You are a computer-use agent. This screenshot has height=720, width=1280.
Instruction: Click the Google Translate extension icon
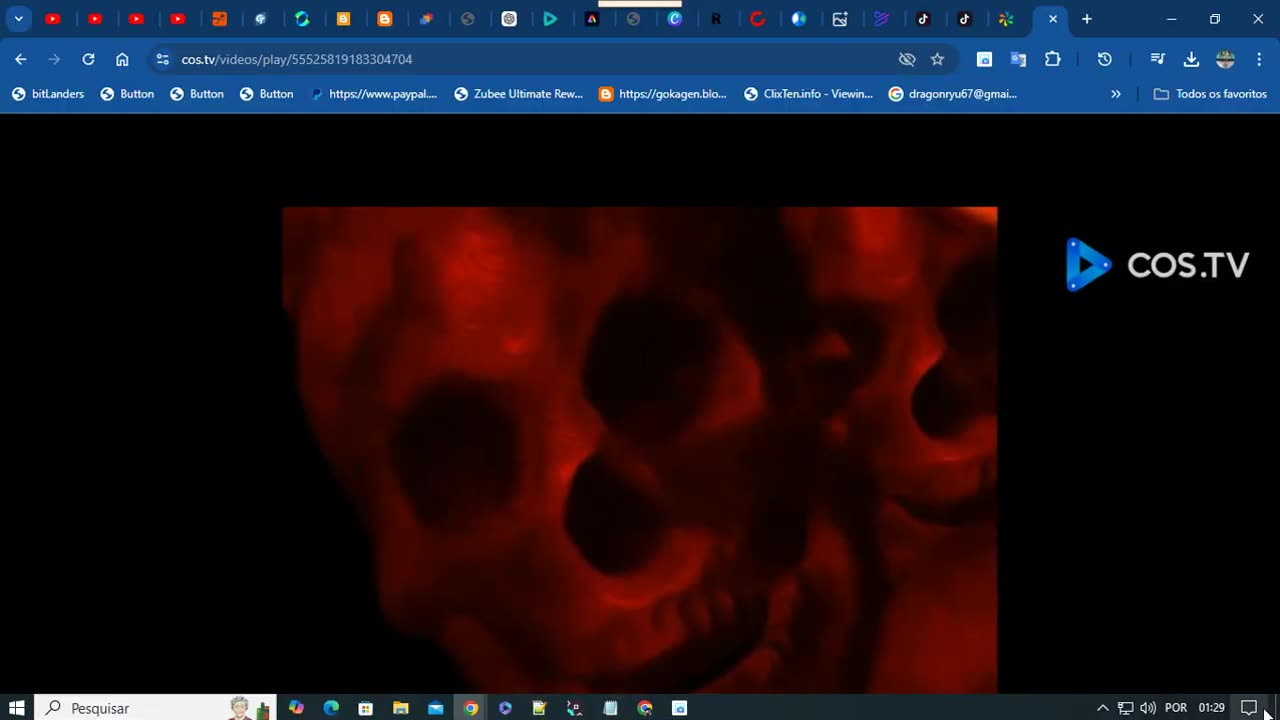point(1018,59)
